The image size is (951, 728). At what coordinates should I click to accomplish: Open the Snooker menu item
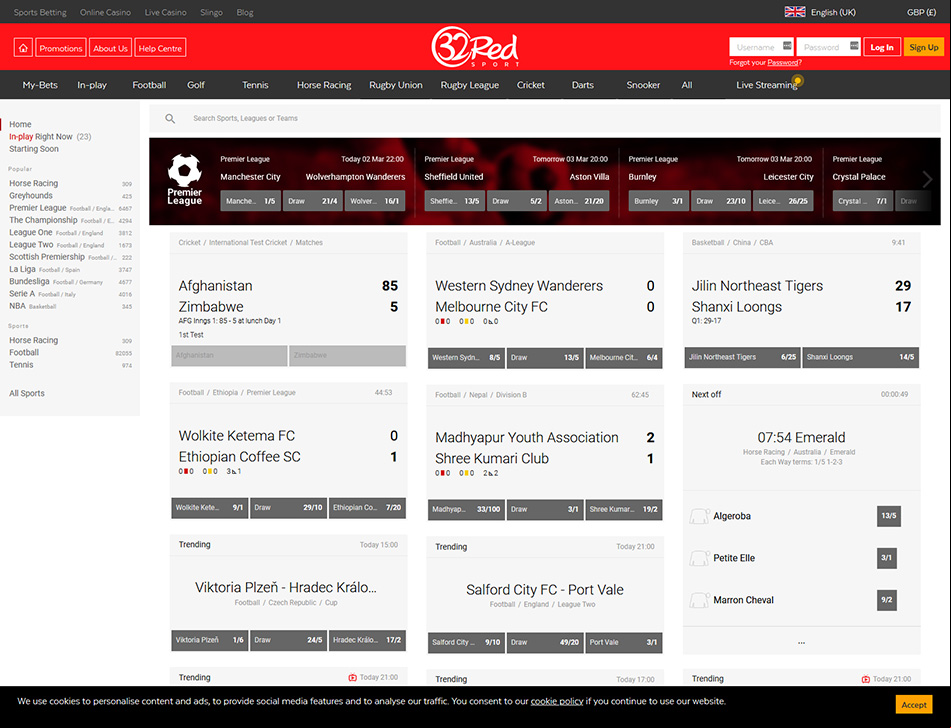click(643, 85)
